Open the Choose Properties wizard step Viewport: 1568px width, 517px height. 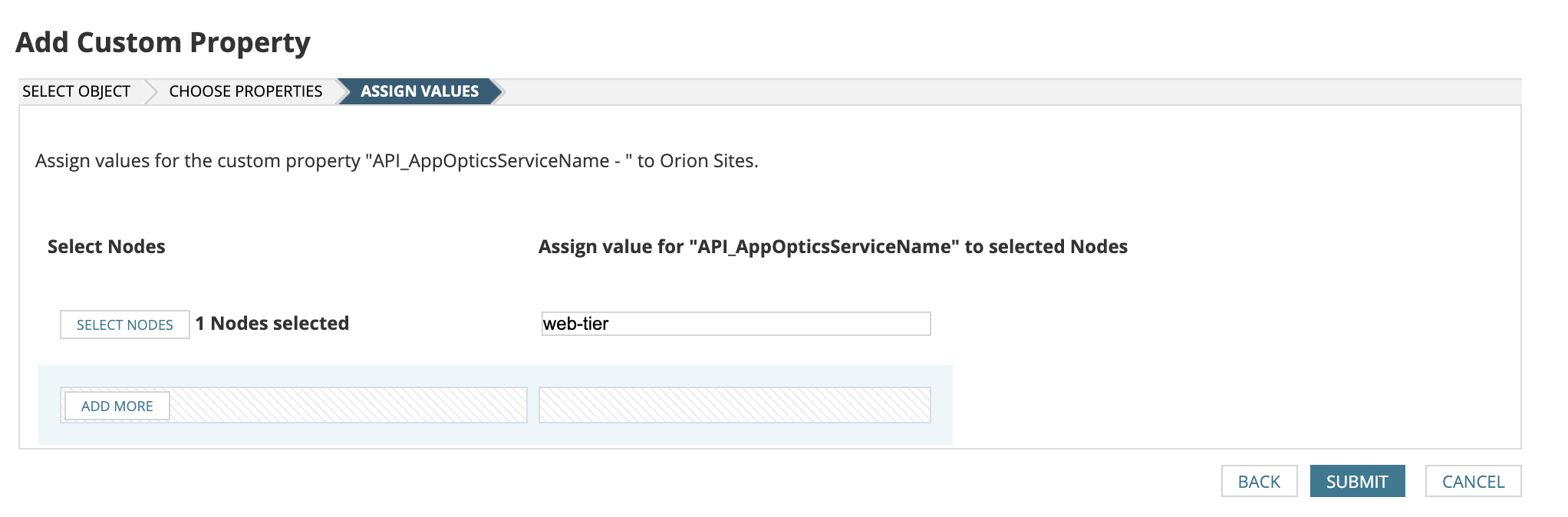point(245,91)
